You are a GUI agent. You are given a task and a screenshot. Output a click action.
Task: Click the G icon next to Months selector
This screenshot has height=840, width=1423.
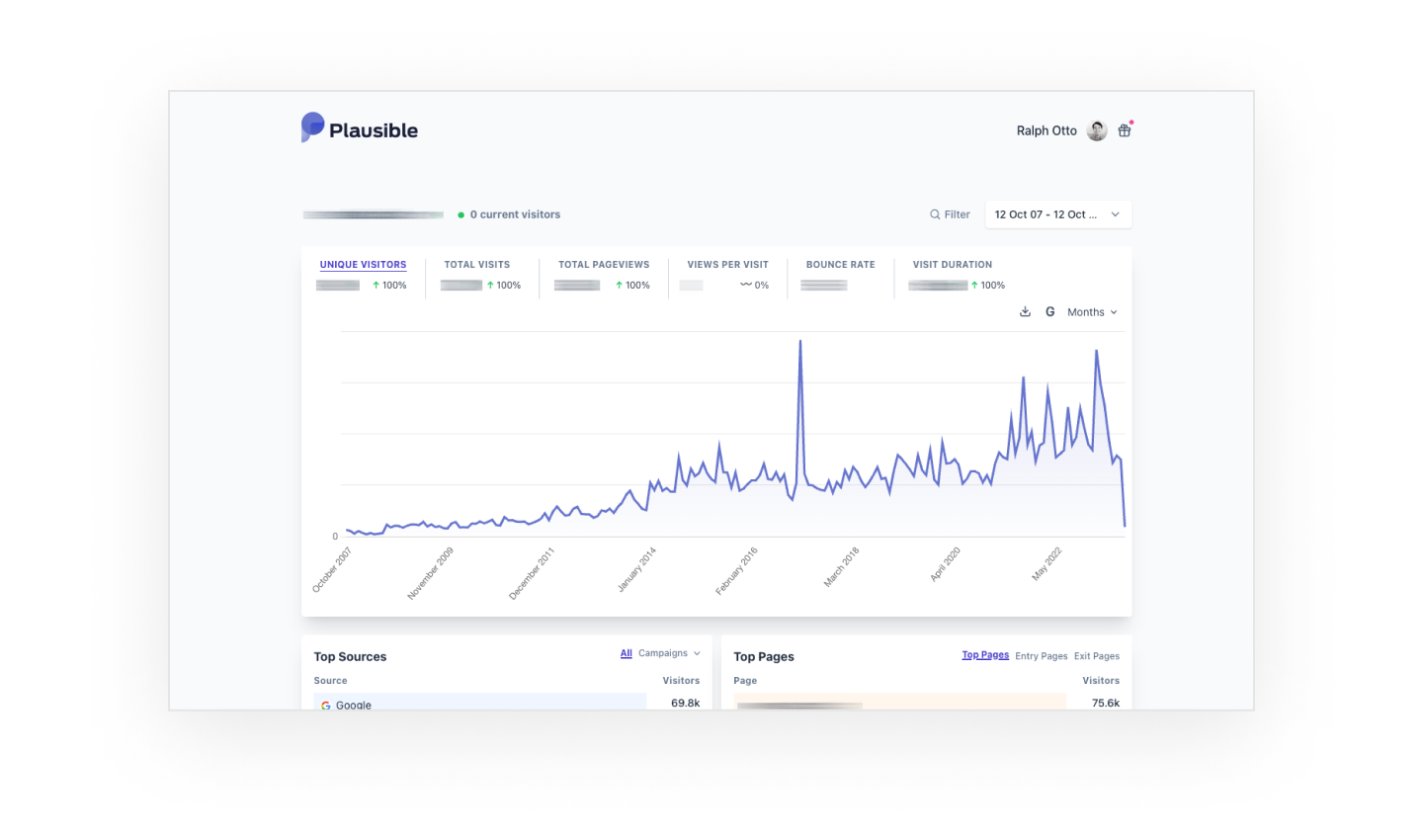[1049, 311]
